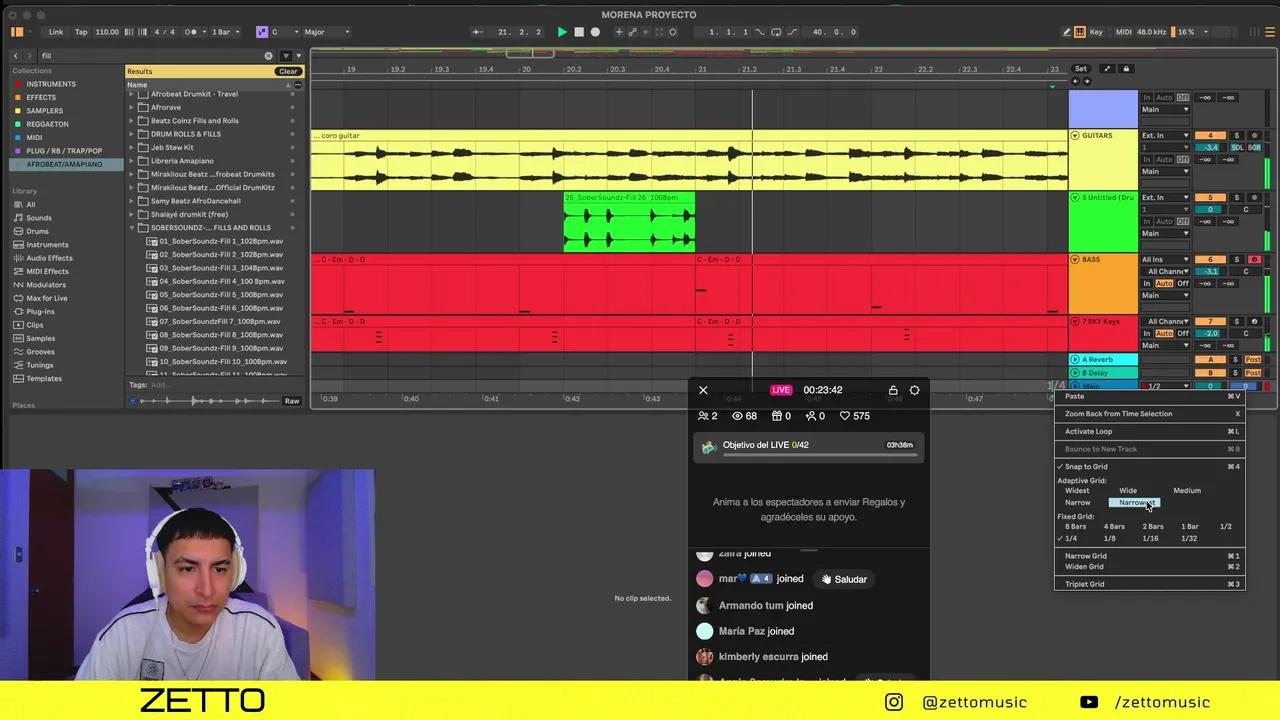Open the Max for Live browser section

[47, 298]
